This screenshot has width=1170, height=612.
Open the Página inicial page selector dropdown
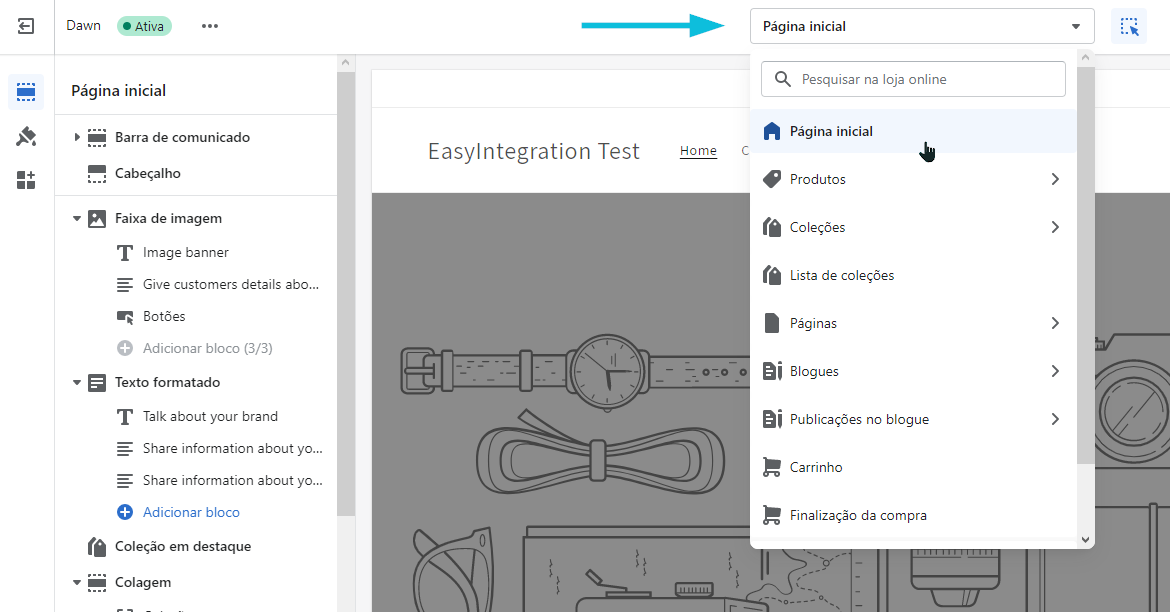tap(921, 27)
